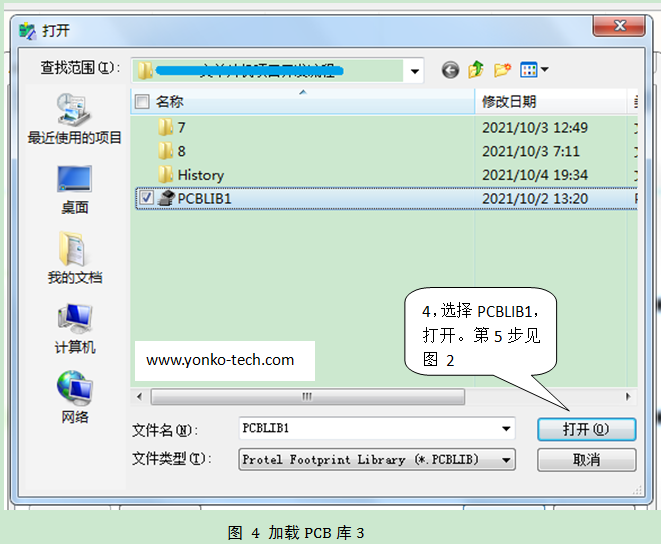
Task: Close the 打开 dialog
Action: pyautogui.click(x=619, y=26)
